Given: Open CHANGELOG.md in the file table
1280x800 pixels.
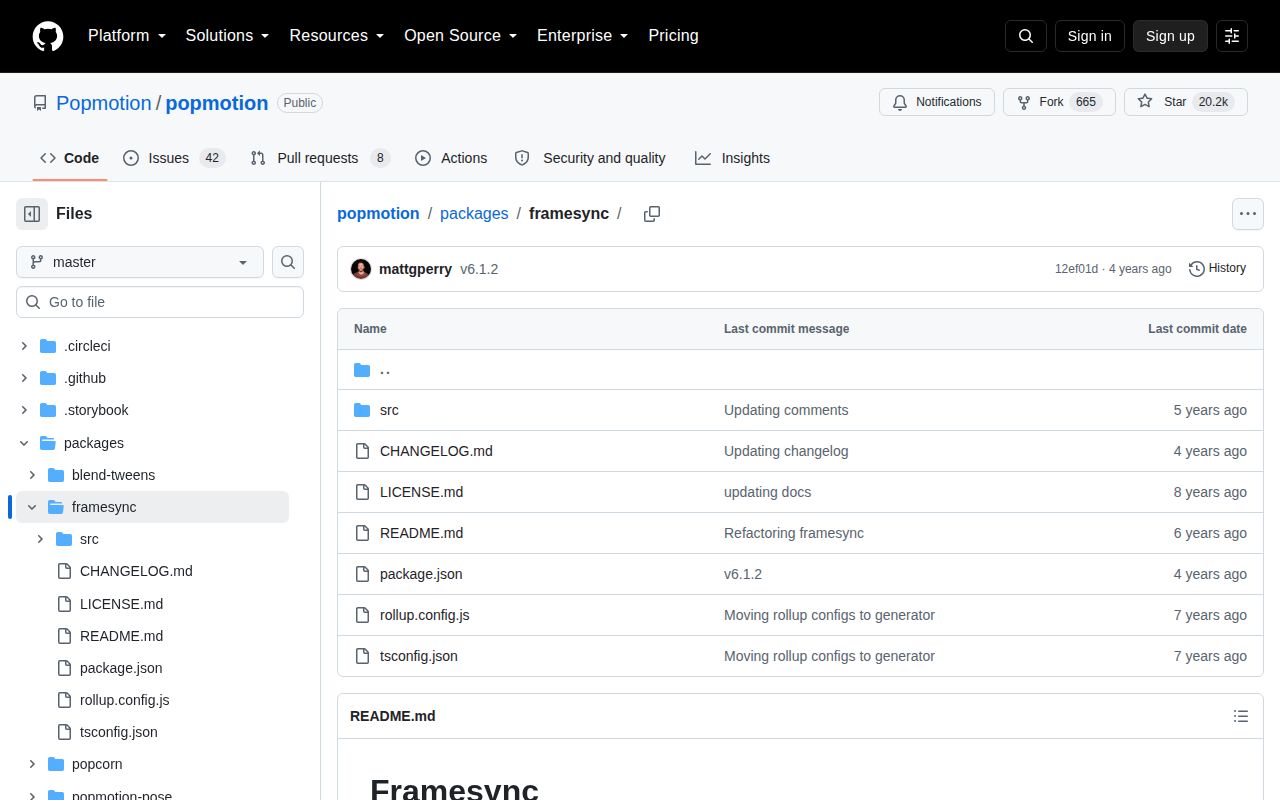Looking at the screenshot, I should tap(436, 451).
